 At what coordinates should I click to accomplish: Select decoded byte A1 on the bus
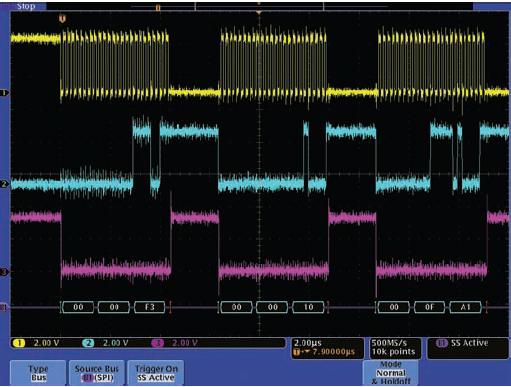[465, 307]
